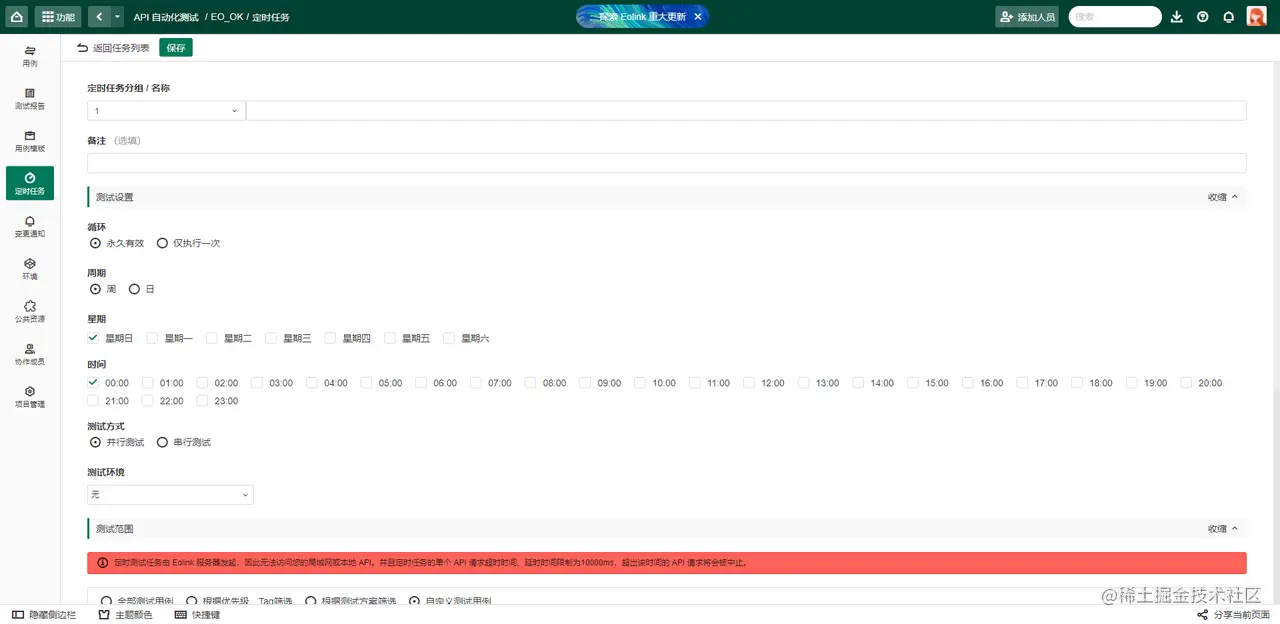Check the 23:00 time checkbox
1280x624 pixels.
(202, 400)
